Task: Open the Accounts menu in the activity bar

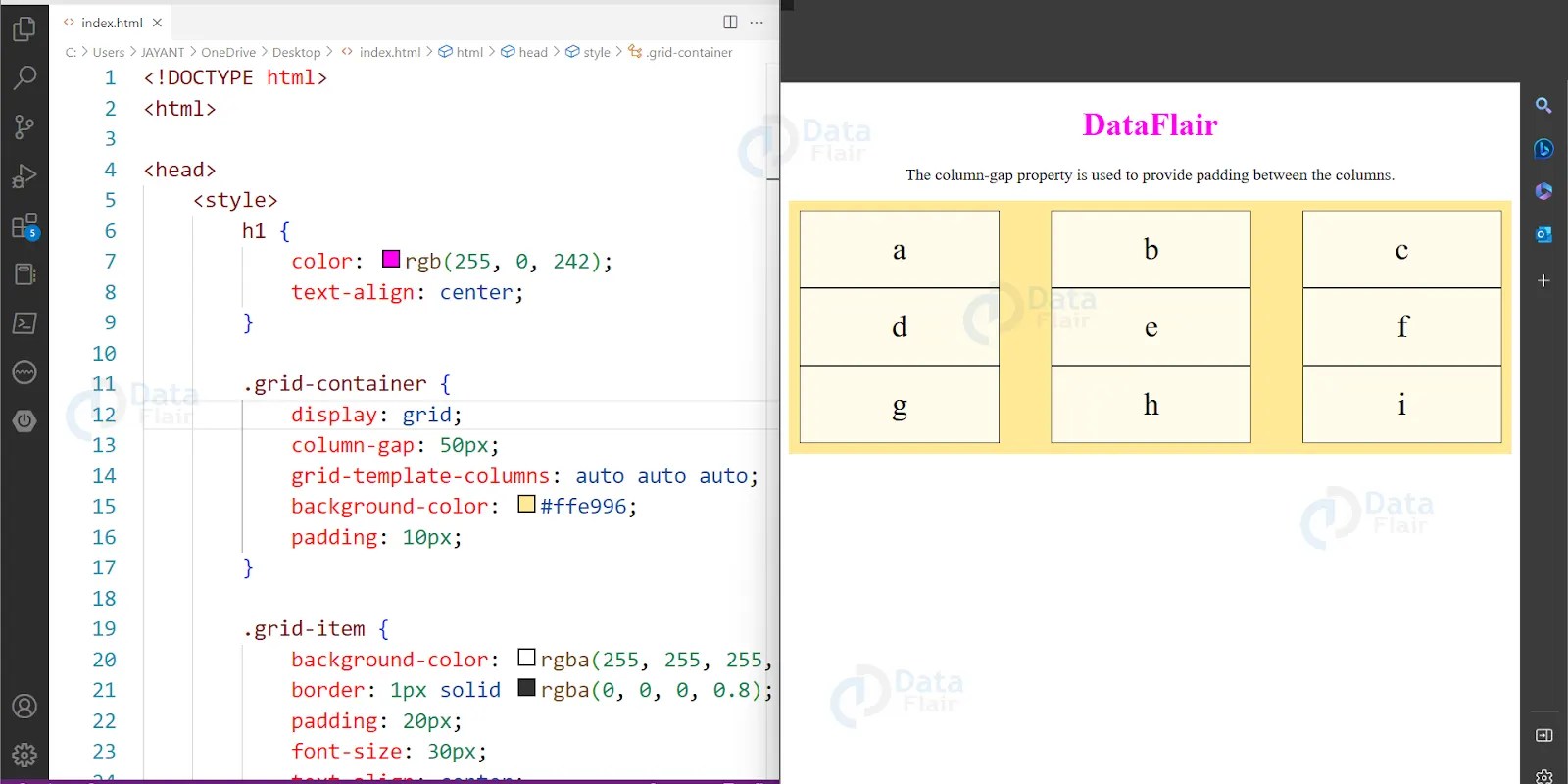Action: [x=24, y=706]
